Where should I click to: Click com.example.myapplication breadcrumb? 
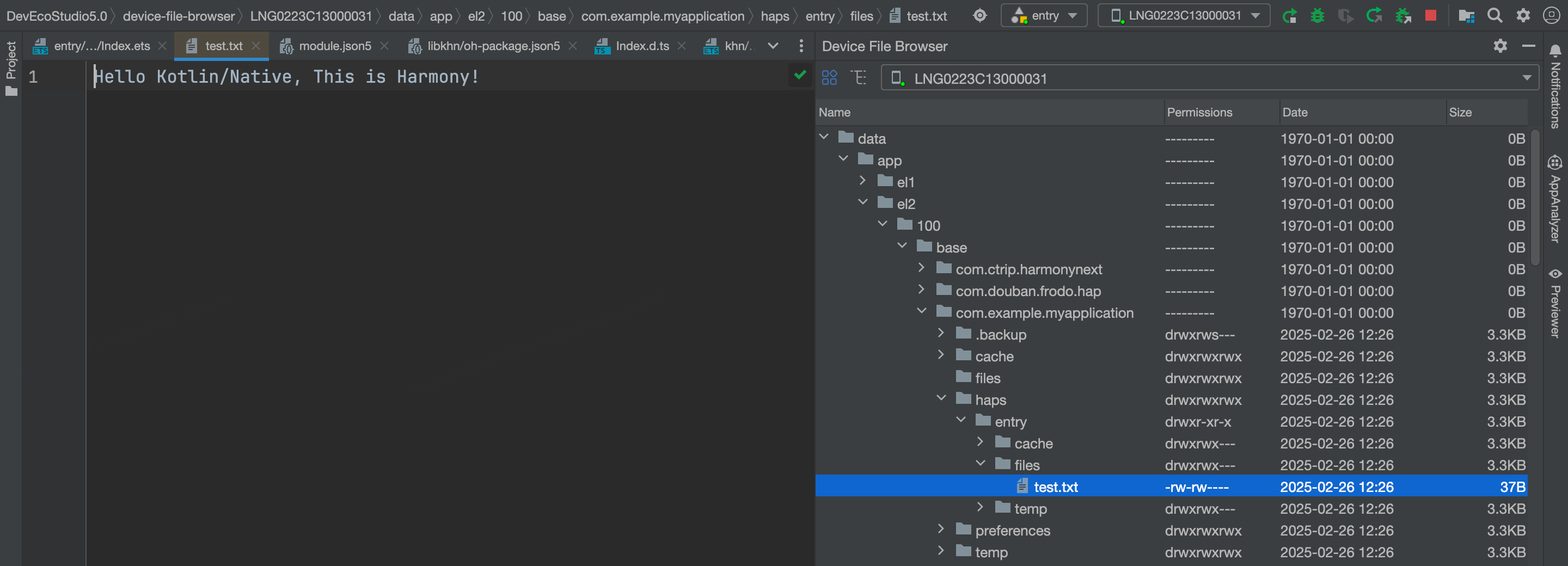click(662, 16)
